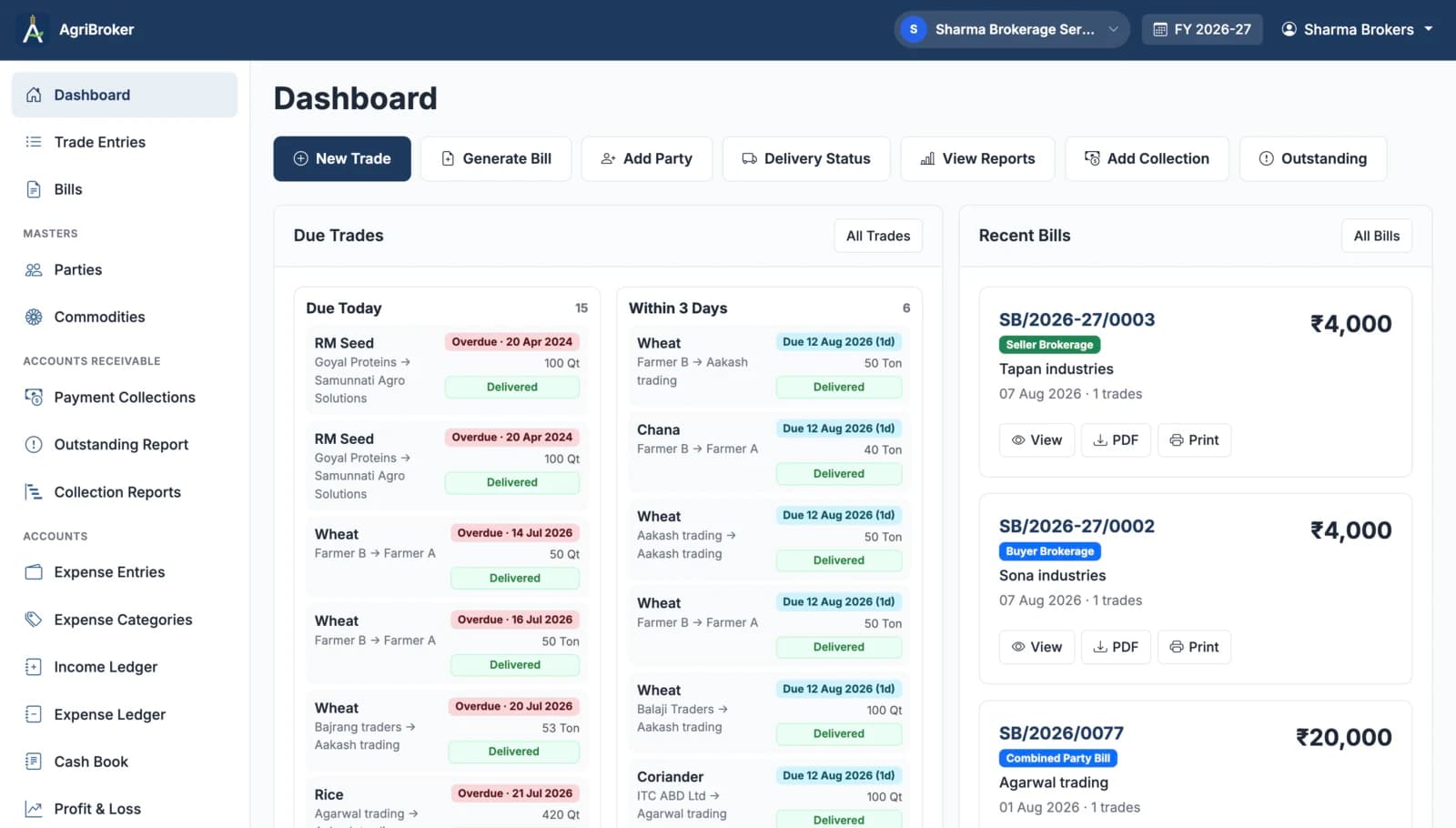Click the Payment Collections icon
1456x828 pixels.
click(34, 397)
